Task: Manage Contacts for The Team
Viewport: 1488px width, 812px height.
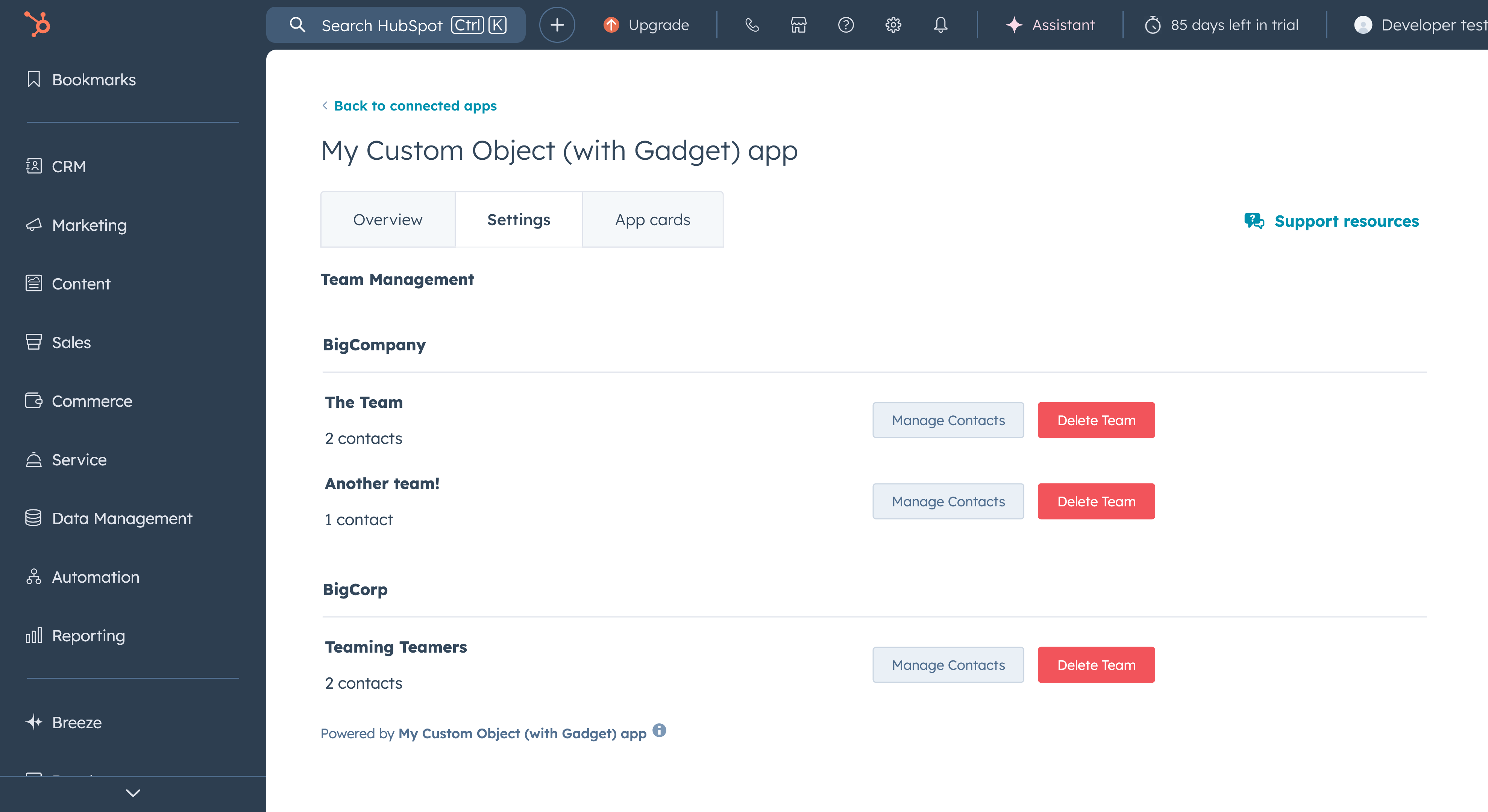Action: [x=948, y=420]
